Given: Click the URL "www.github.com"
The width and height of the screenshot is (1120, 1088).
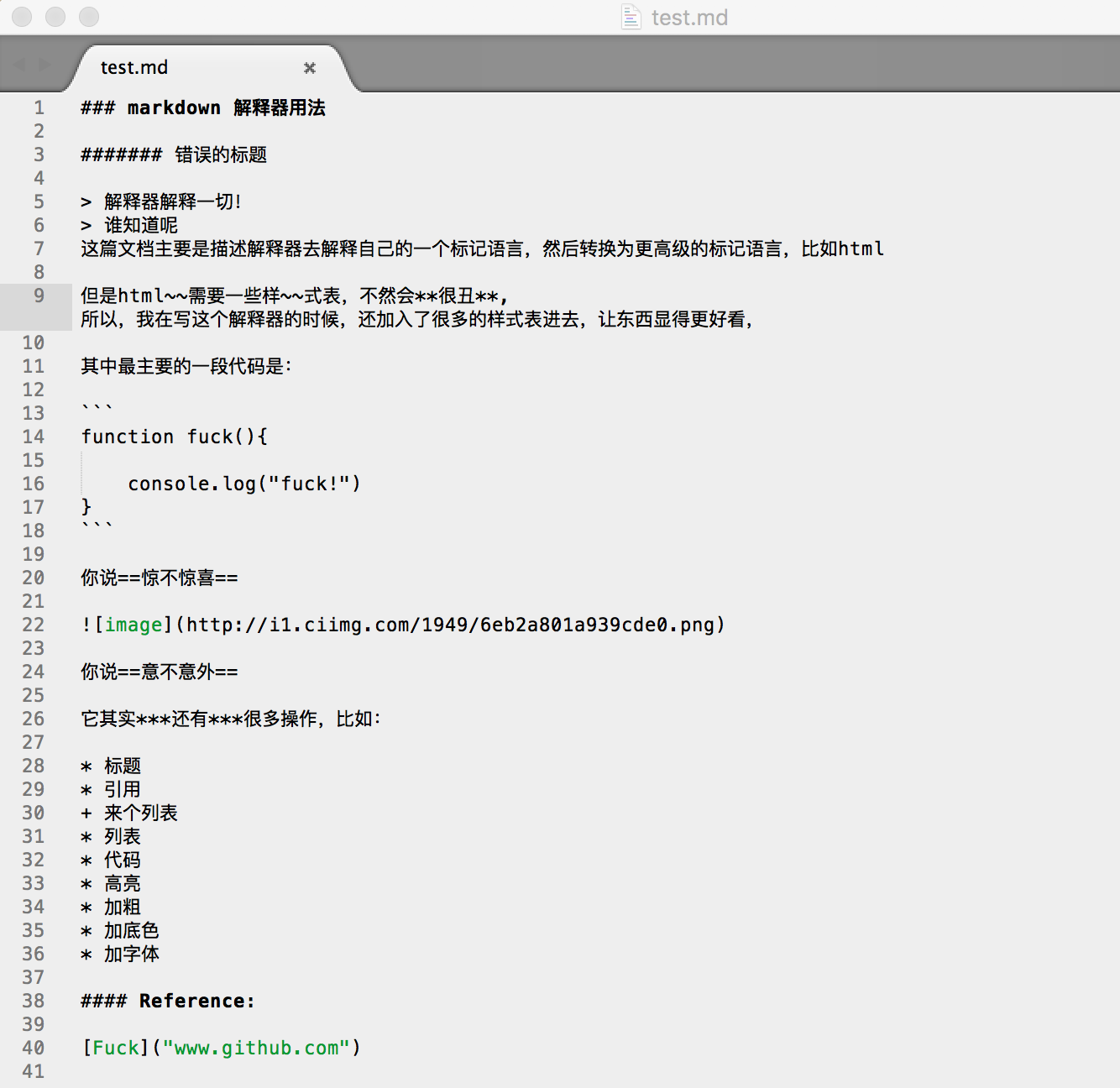Looking at the screenshot, I should [256, 1048].
